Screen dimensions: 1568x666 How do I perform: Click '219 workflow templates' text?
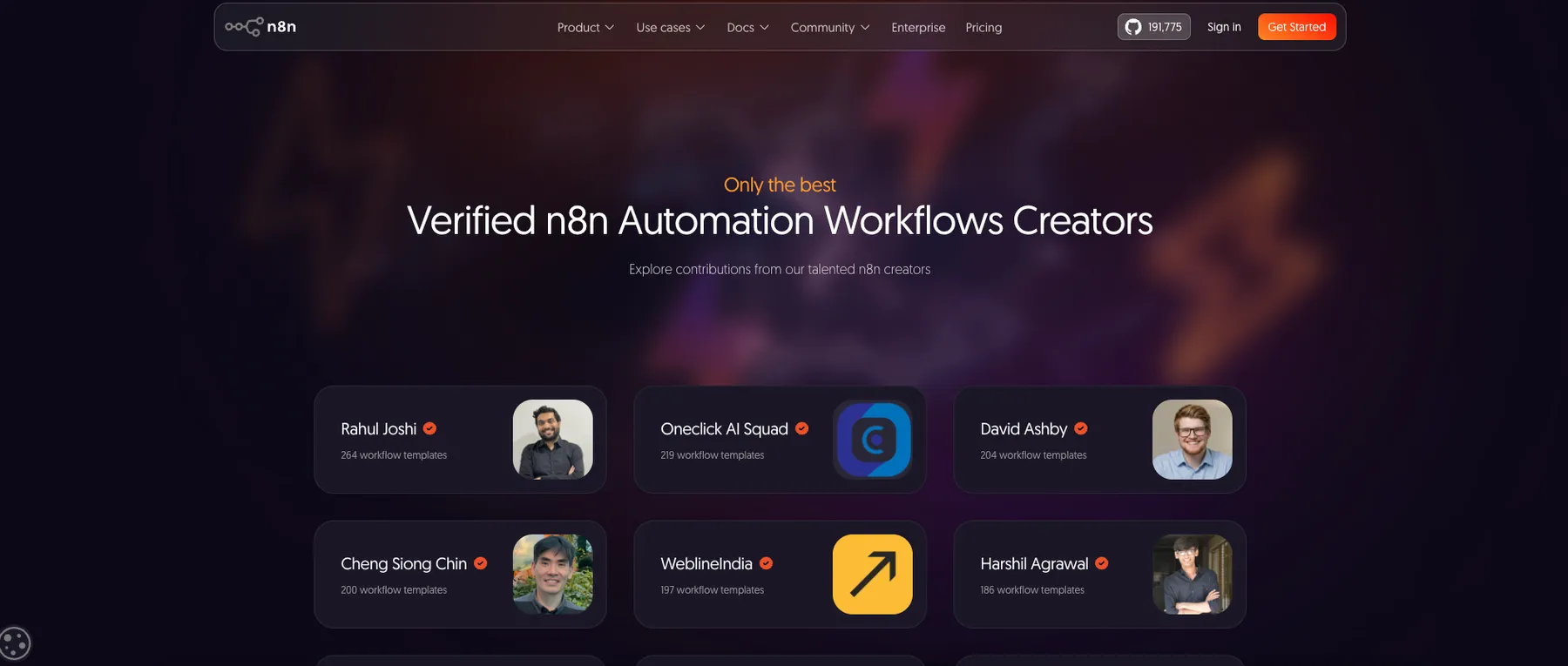712,455
